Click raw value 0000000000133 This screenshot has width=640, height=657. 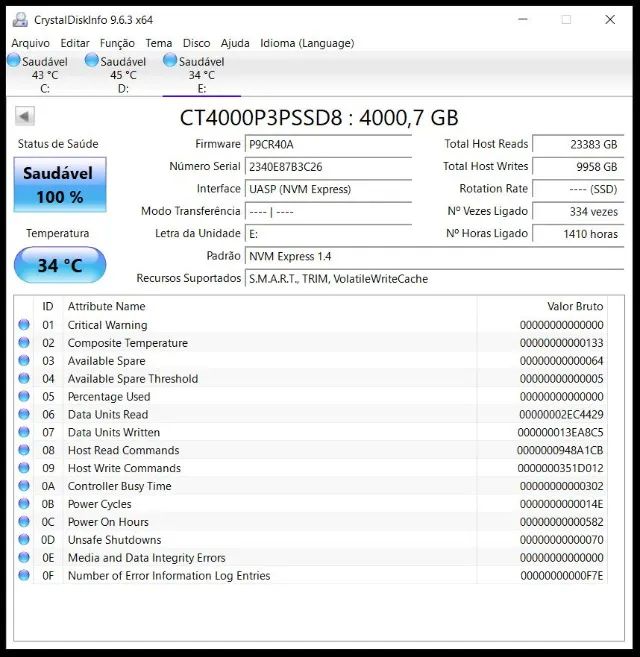tap(561, 343)
